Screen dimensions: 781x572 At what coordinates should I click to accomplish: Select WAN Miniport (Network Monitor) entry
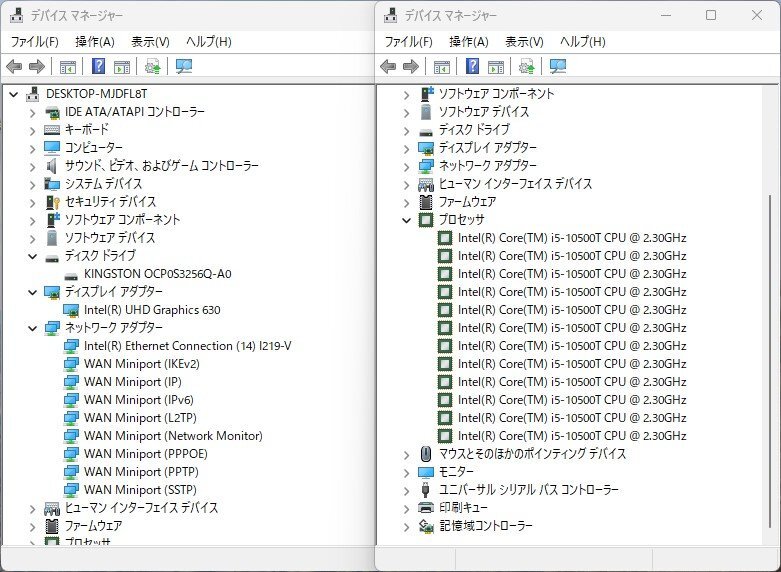pyautogui.click(x=173, y=435)
